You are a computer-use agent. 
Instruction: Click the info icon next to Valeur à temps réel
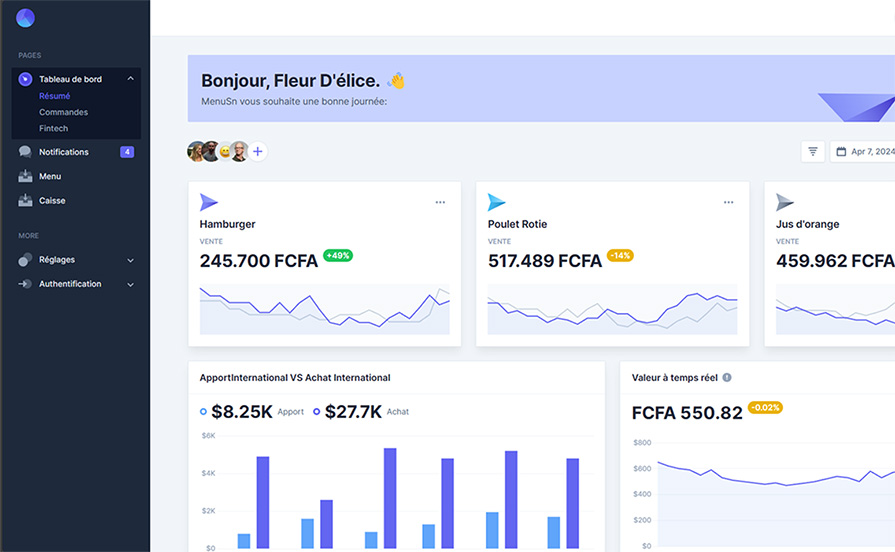coord(727,377)
